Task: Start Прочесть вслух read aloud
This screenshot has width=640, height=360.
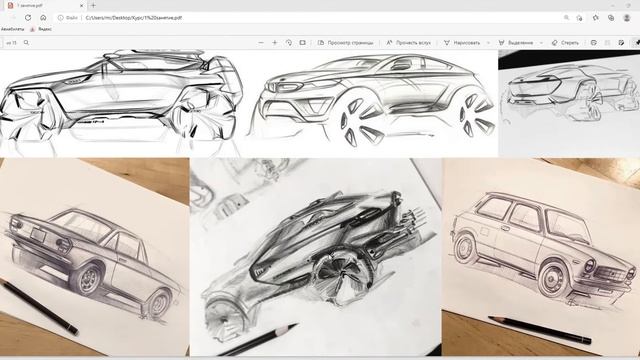Action: click(x=409, y=42)
